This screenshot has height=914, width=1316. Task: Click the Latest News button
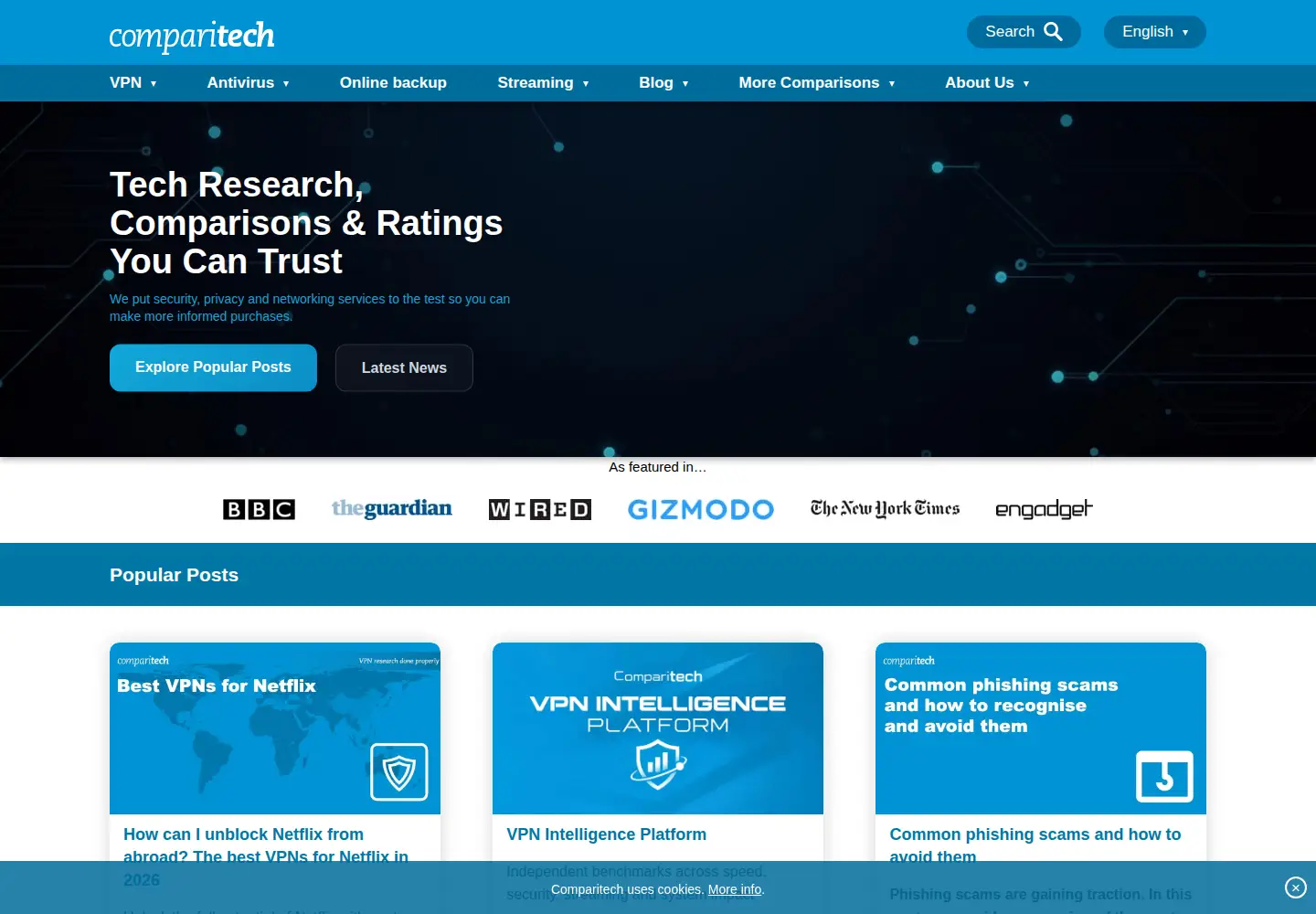coord(404,367)
